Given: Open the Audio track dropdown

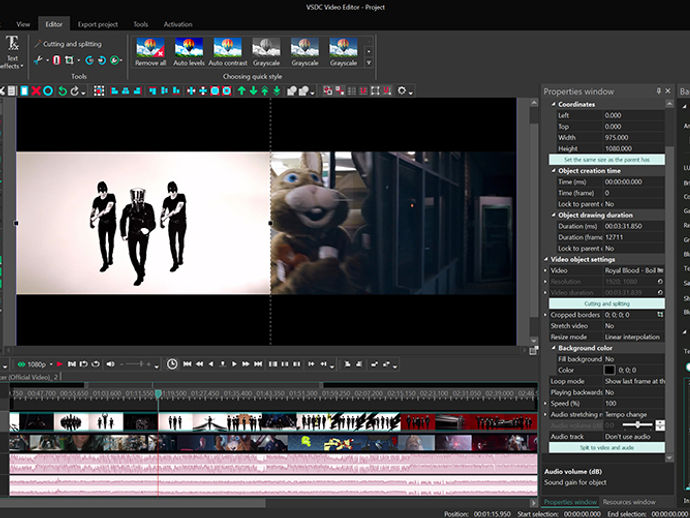Looking at the screenshot, I should click(633, 437).
